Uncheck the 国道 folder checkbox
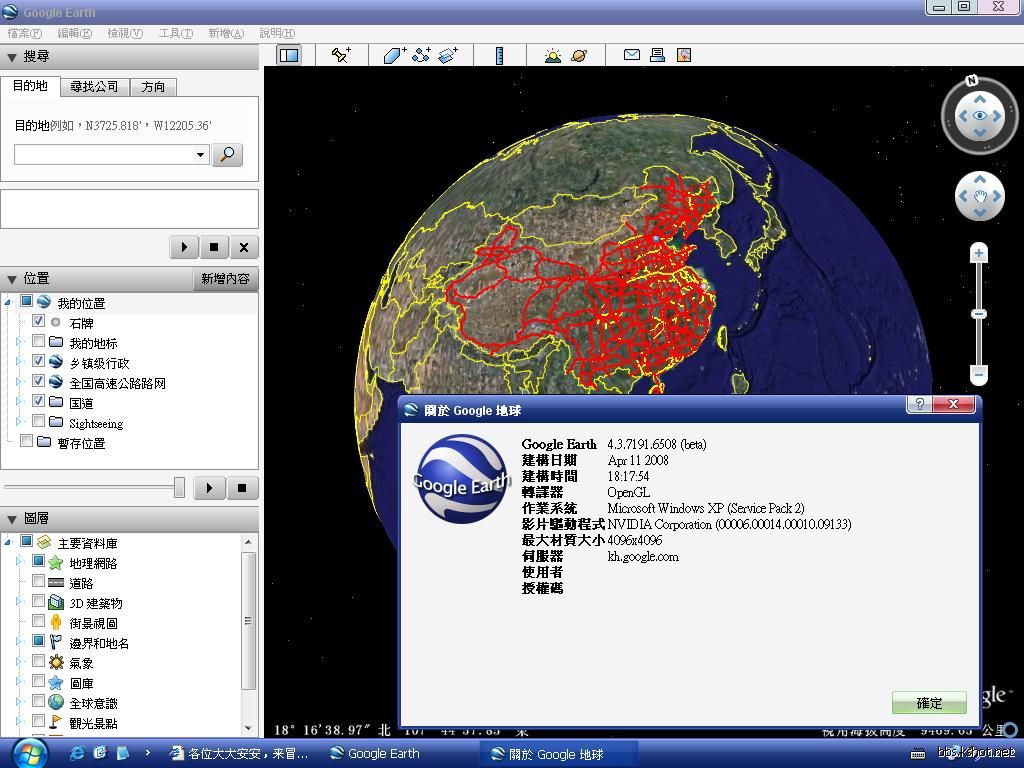This screenshot has width=1024, height=768. (39, 402)
